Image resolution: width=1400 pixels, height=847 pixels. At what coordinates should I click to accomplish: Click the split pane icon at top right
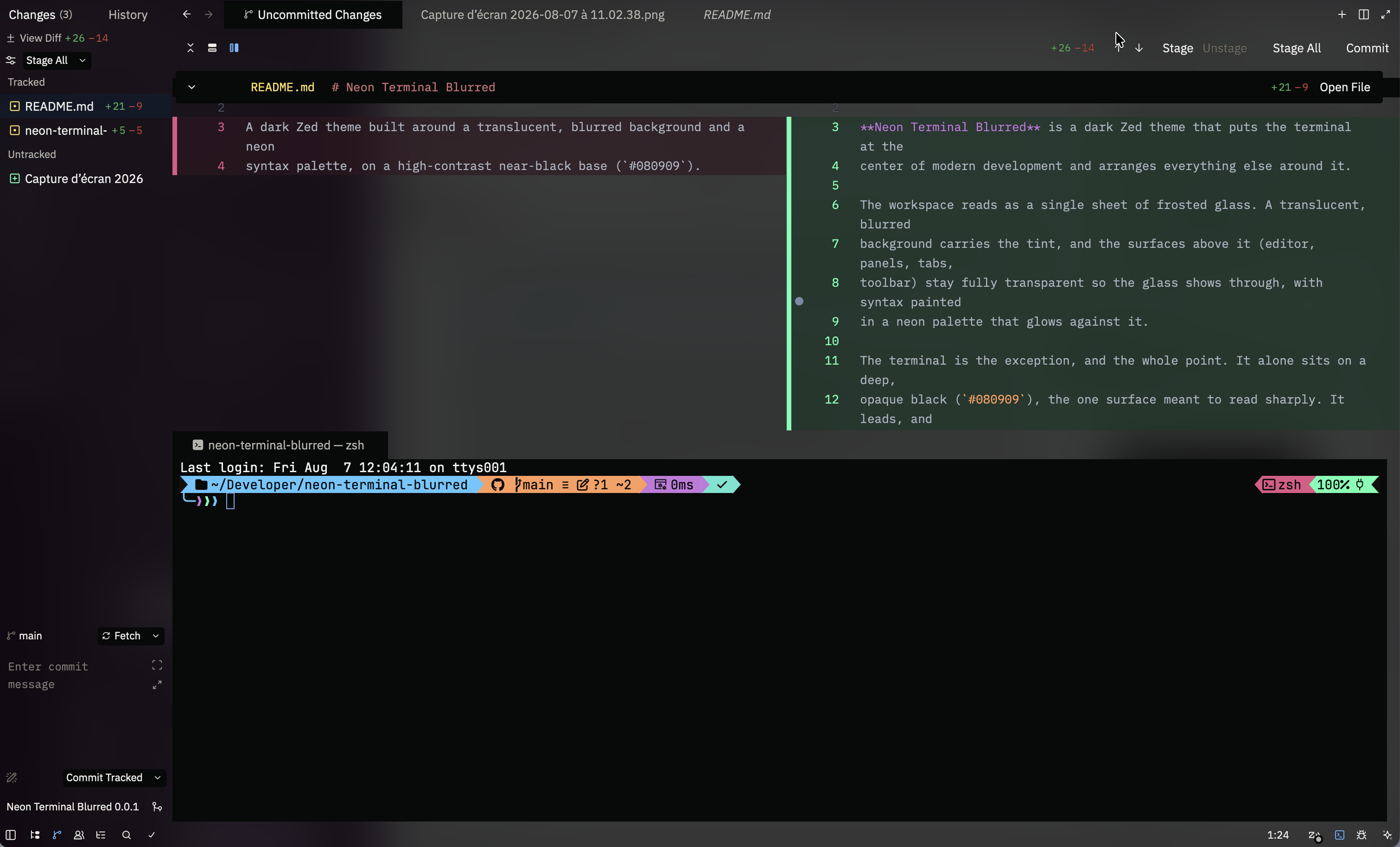click(x=1363, y=14)
